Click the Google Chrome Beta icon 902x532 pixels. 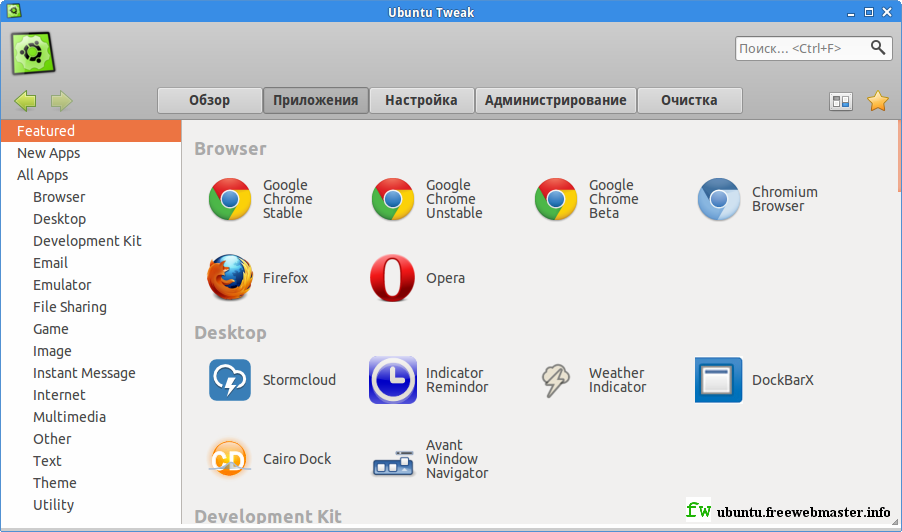pos(555,199)
